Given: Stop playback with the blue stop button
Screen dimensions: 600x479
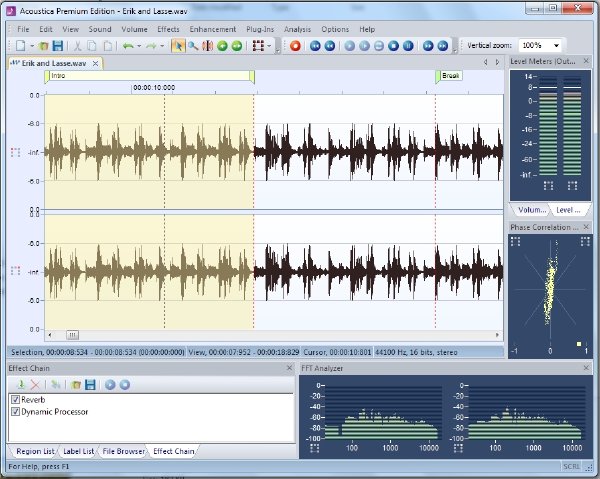Looking at the screenshot, I should tap(393, 46).
